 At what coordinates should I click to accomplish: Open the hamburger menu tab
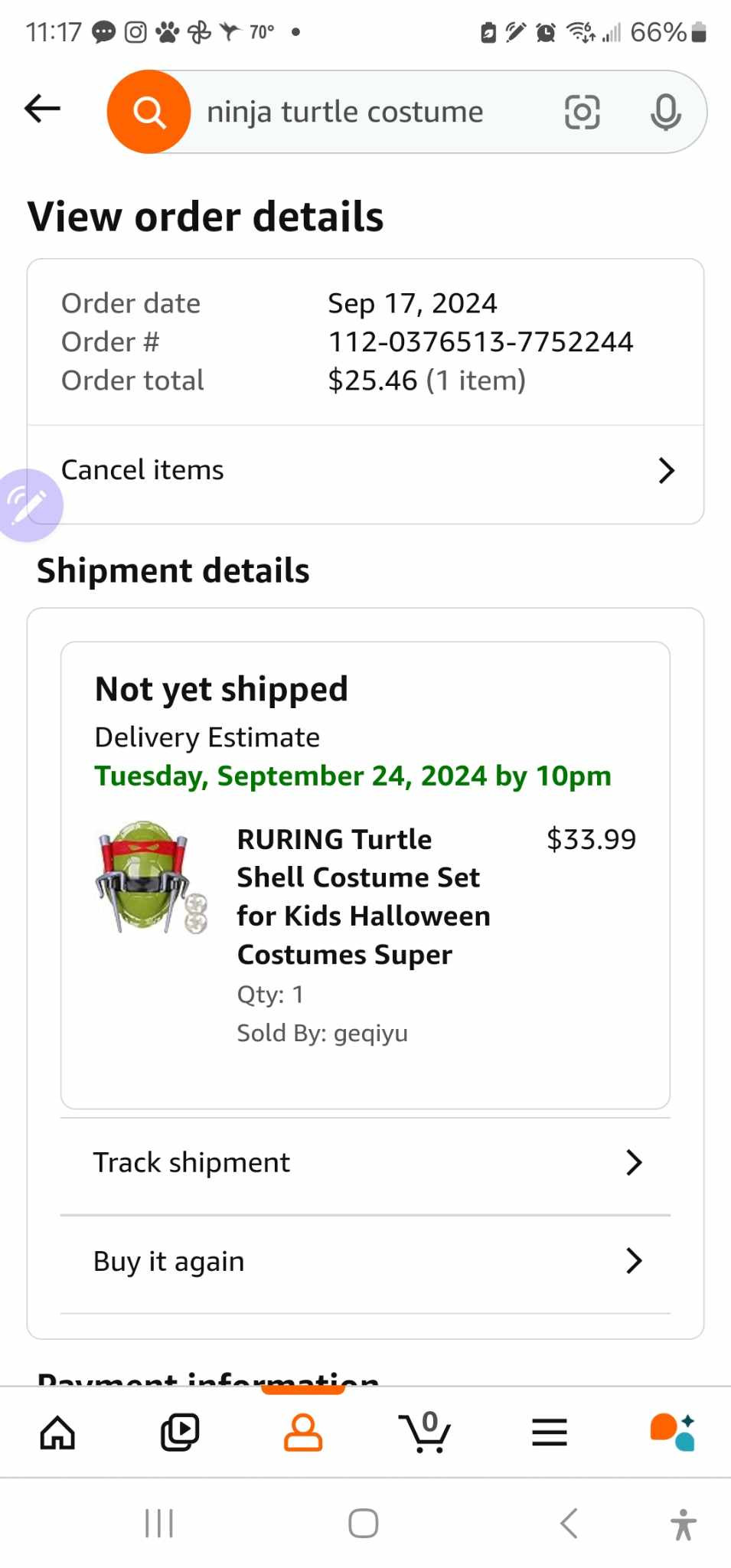[549, 1432]
